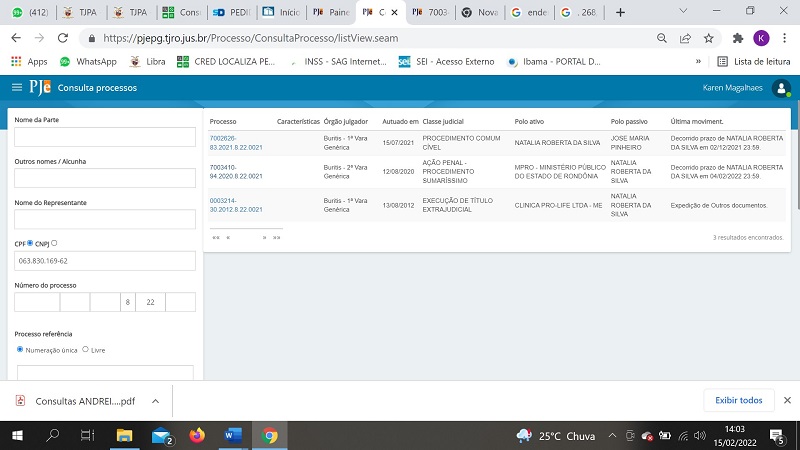
Task: Bookmark this page with the star icon
Action: [x=708, y=37]
